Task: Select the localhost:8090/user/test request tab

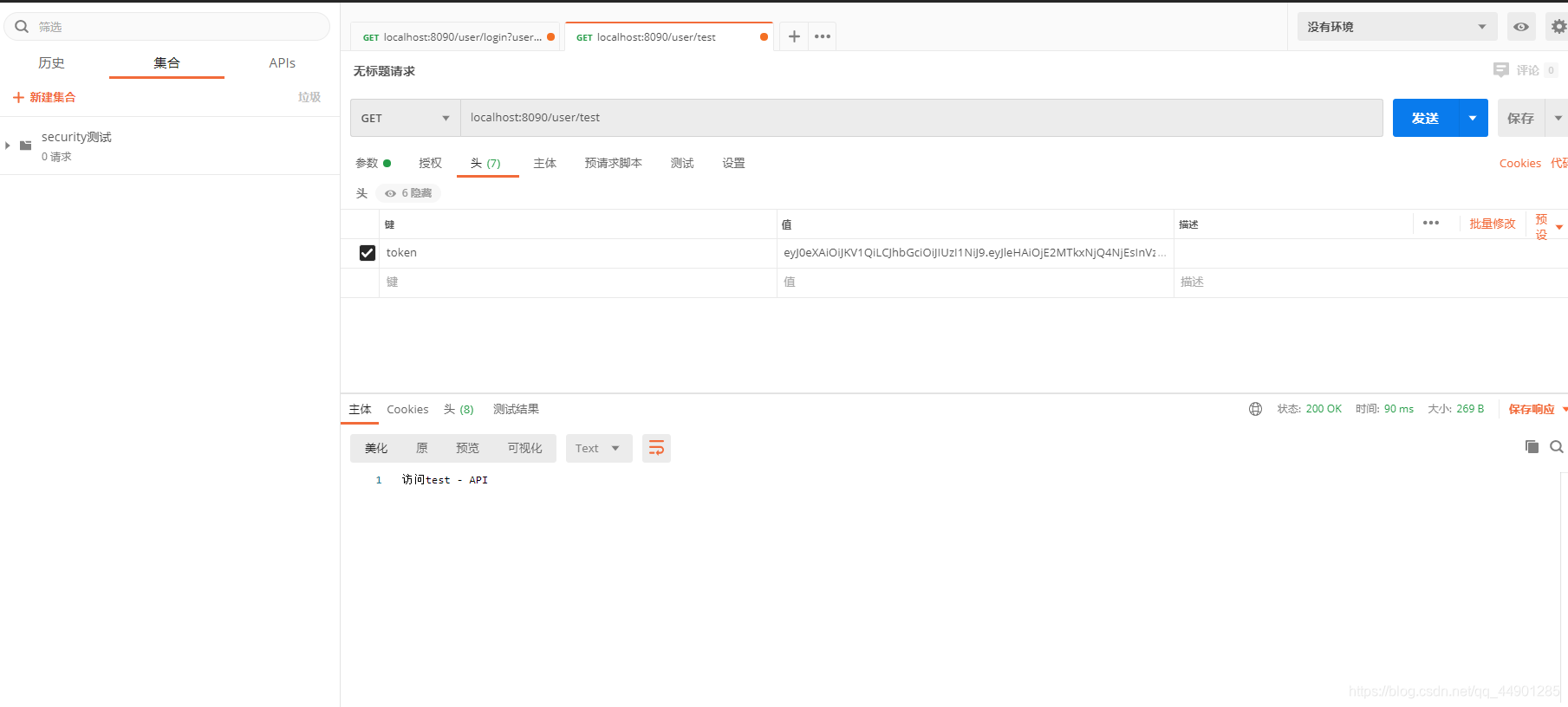Action: [x=668, y=36]
